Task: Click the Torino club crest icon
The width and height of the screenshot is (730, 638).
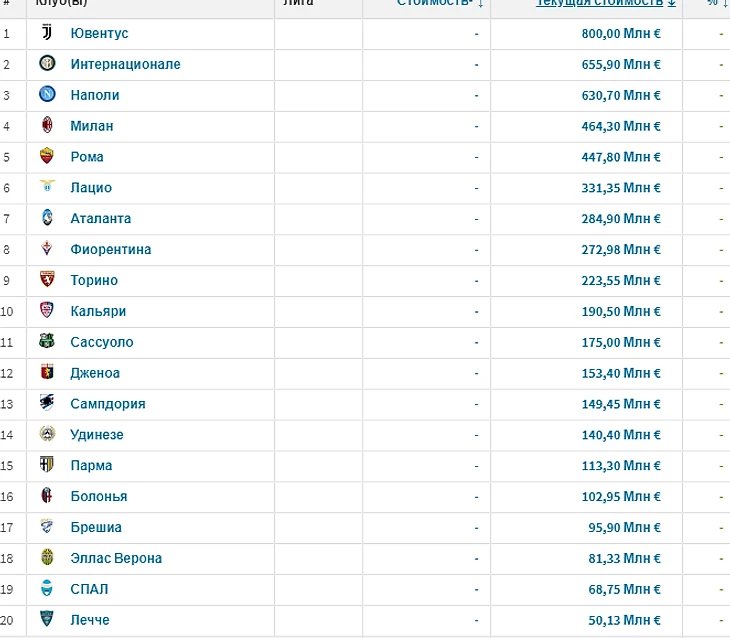Action: [47, 280]
